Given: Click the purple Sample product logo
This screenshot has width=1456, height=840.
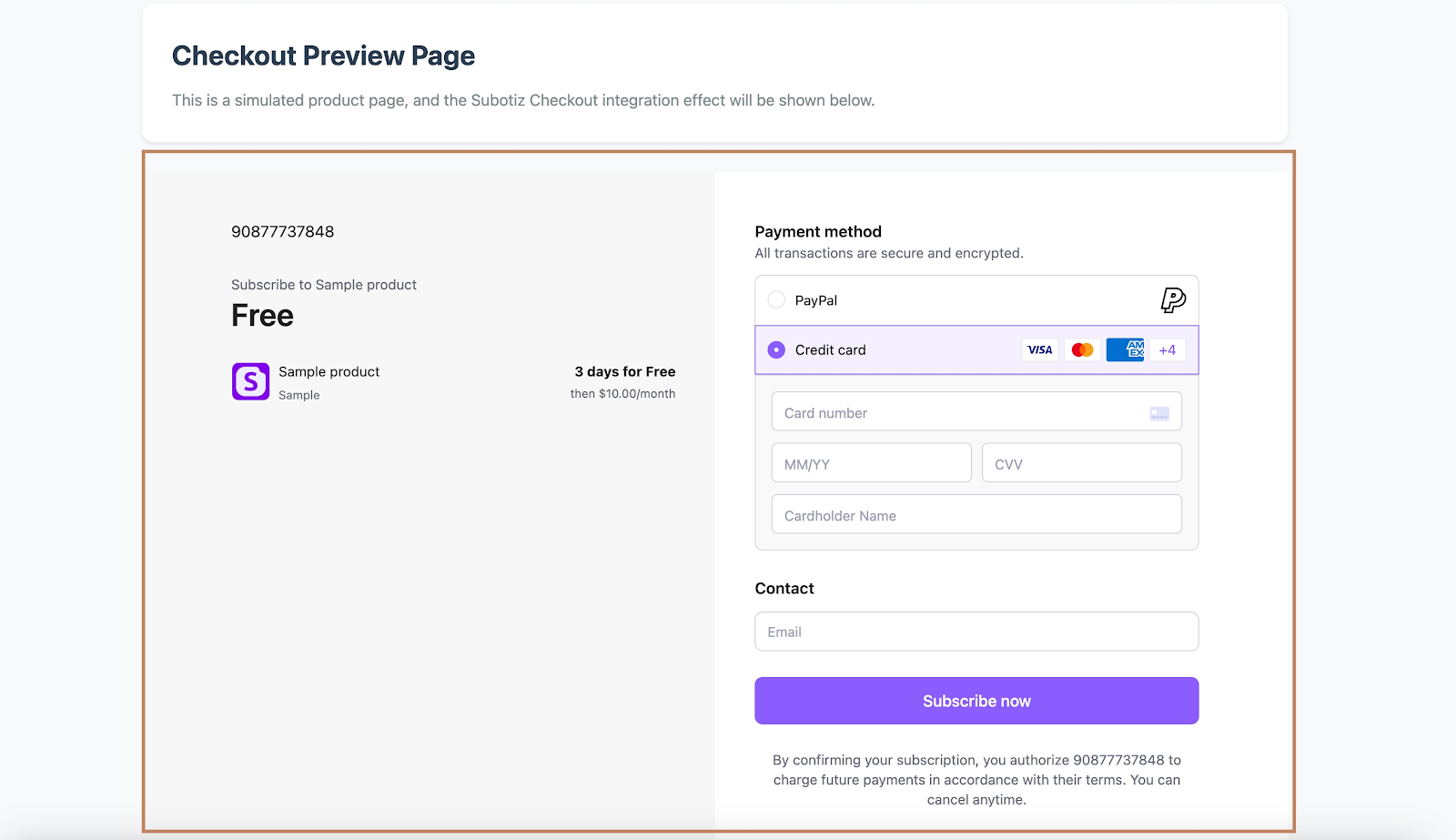Looking at the screenshot, I should tap(250, 381).
